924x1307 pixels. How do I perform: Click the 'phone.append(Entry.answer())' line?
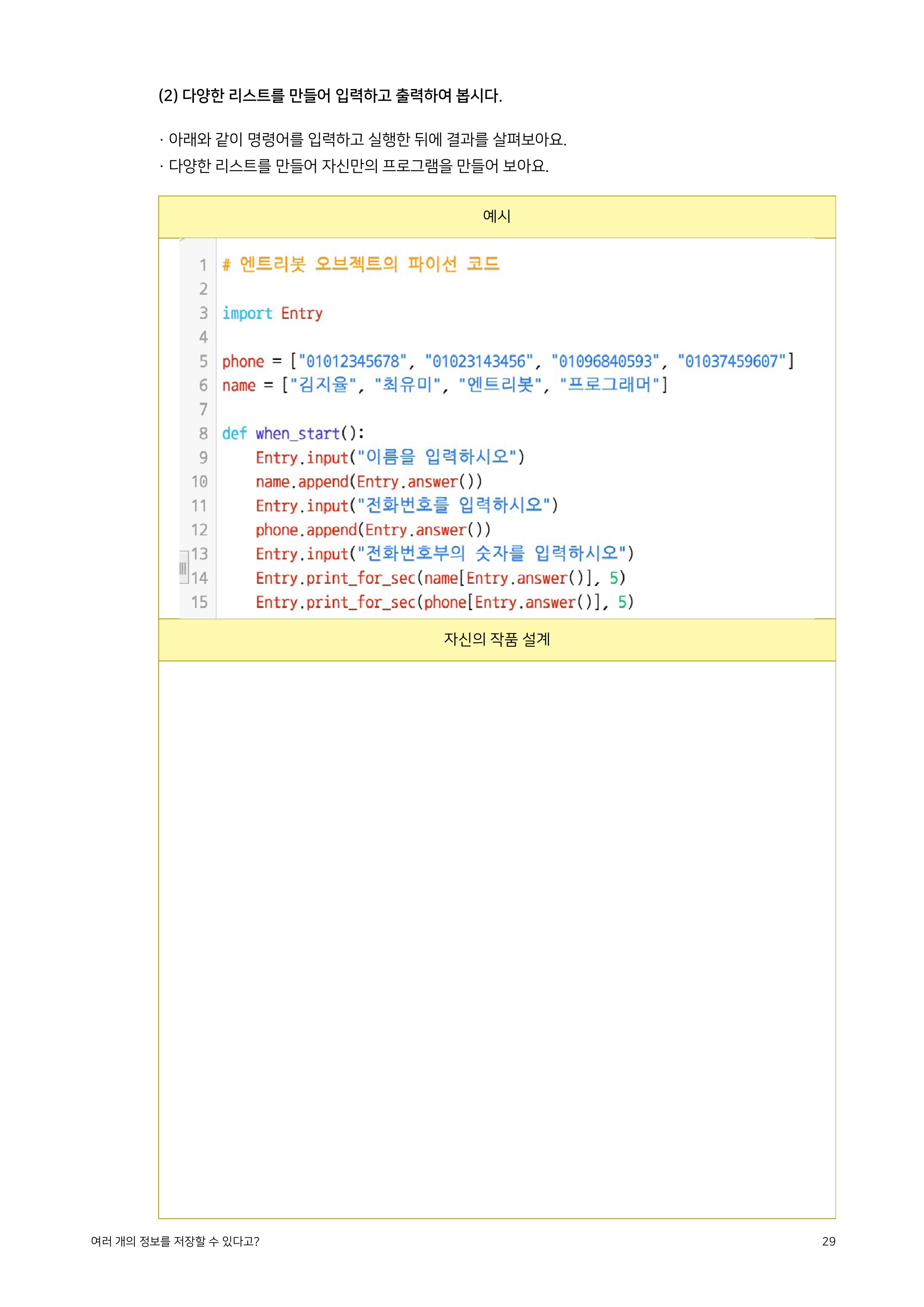373,530
